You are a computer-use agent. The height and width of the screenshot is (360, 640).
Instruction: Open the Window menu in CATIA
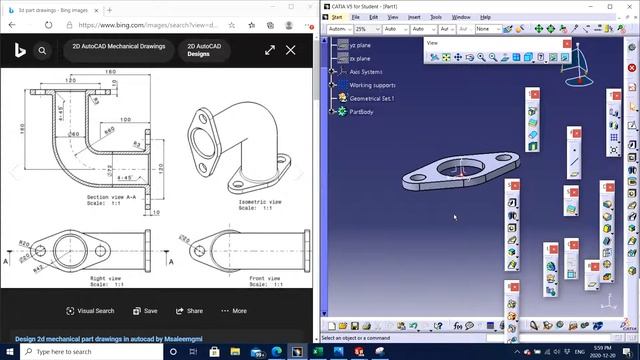tap(461, 17)
